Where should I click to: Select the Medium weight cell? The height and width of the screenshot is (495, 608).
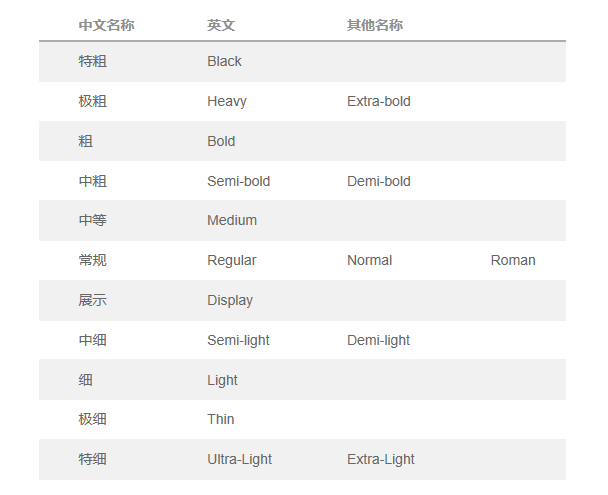(232, 220)
